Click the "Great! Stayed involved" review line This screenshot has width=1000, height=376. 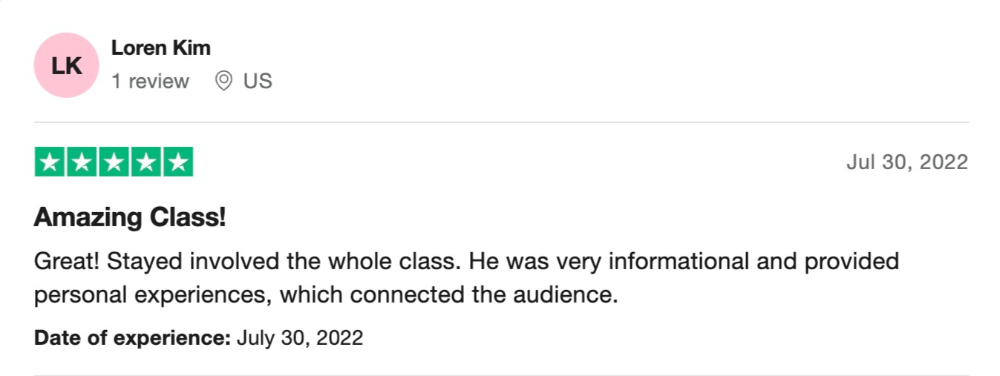[x=466, y=261]
